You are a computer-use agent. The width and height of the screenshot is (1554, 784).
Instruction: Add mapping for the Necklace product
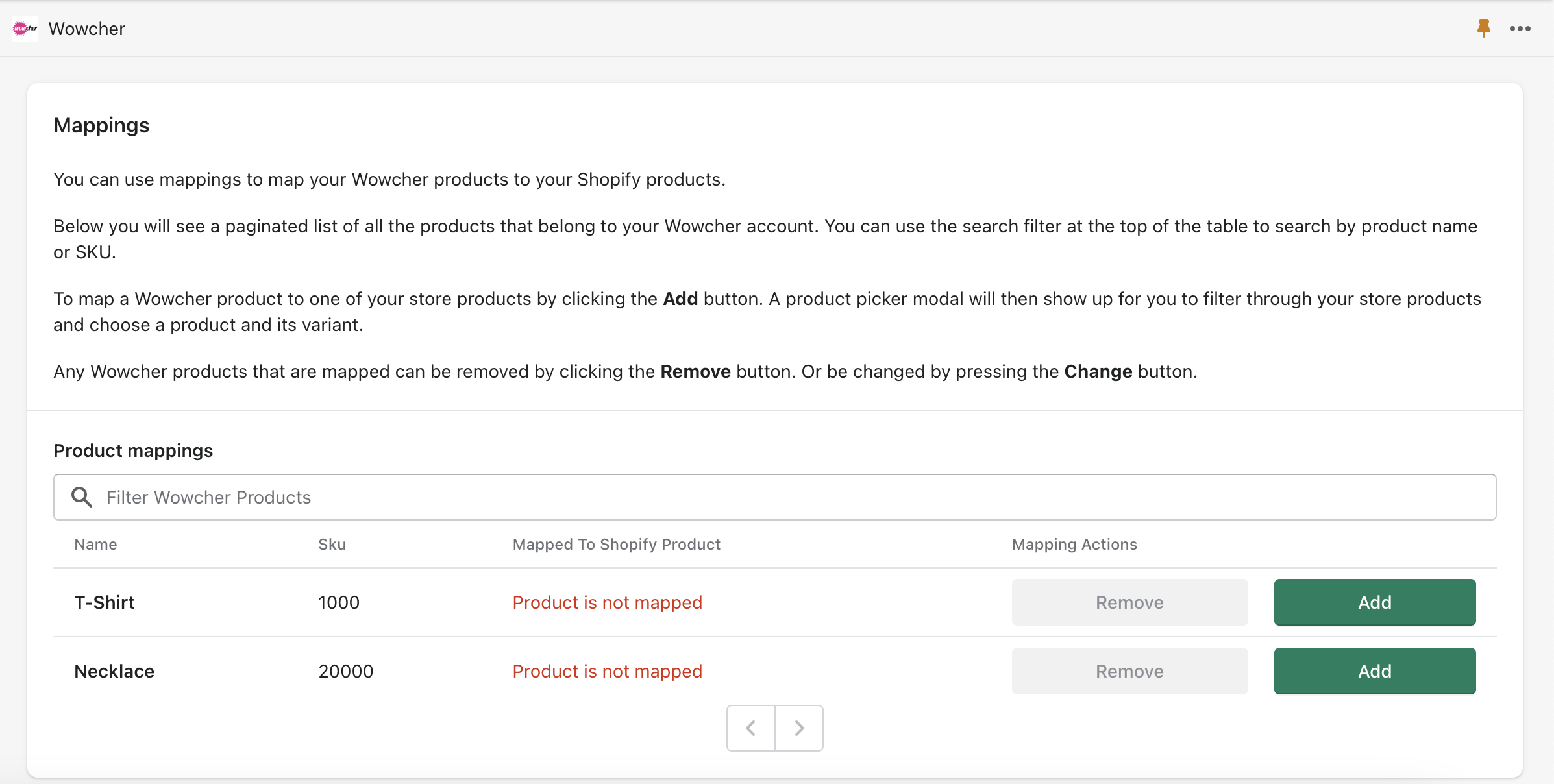[x=1375, y=671]
